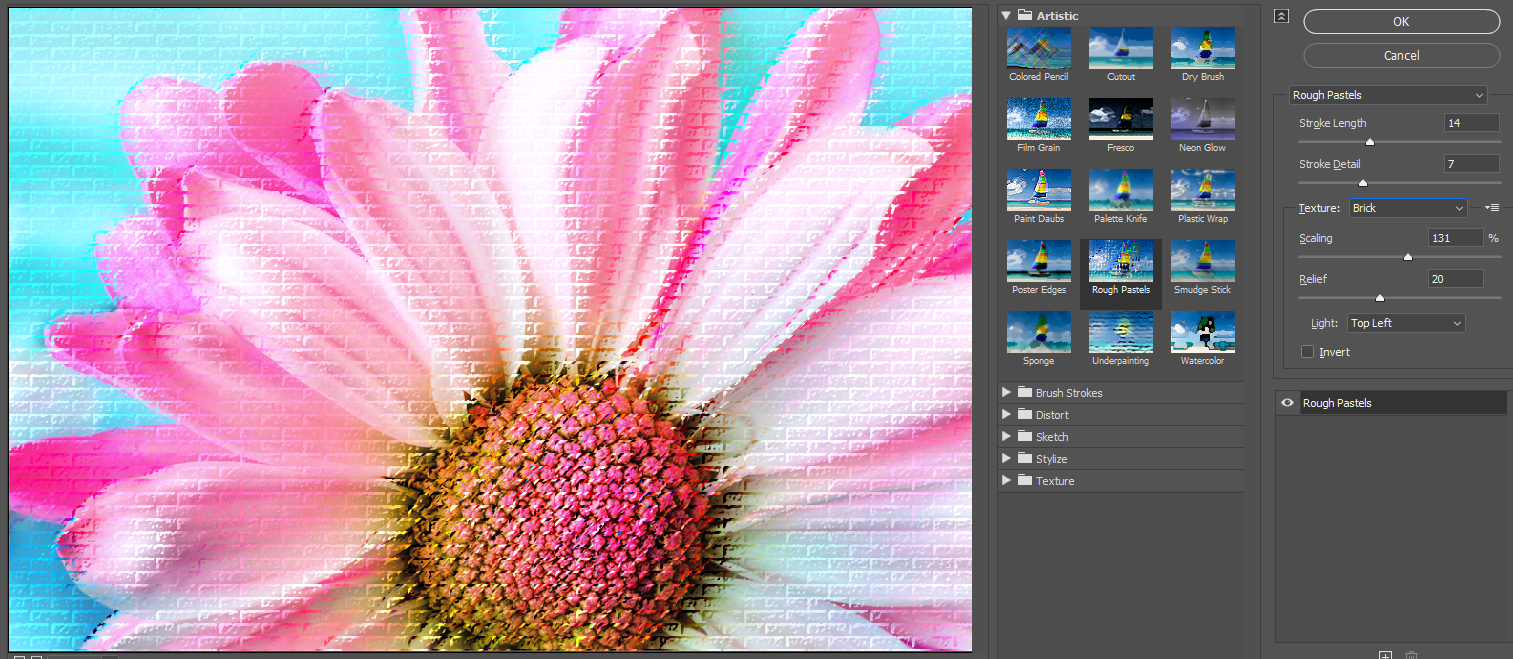The image size is (1513, 659).
Task: Add a new effect layer
Action: (1385, 655)
